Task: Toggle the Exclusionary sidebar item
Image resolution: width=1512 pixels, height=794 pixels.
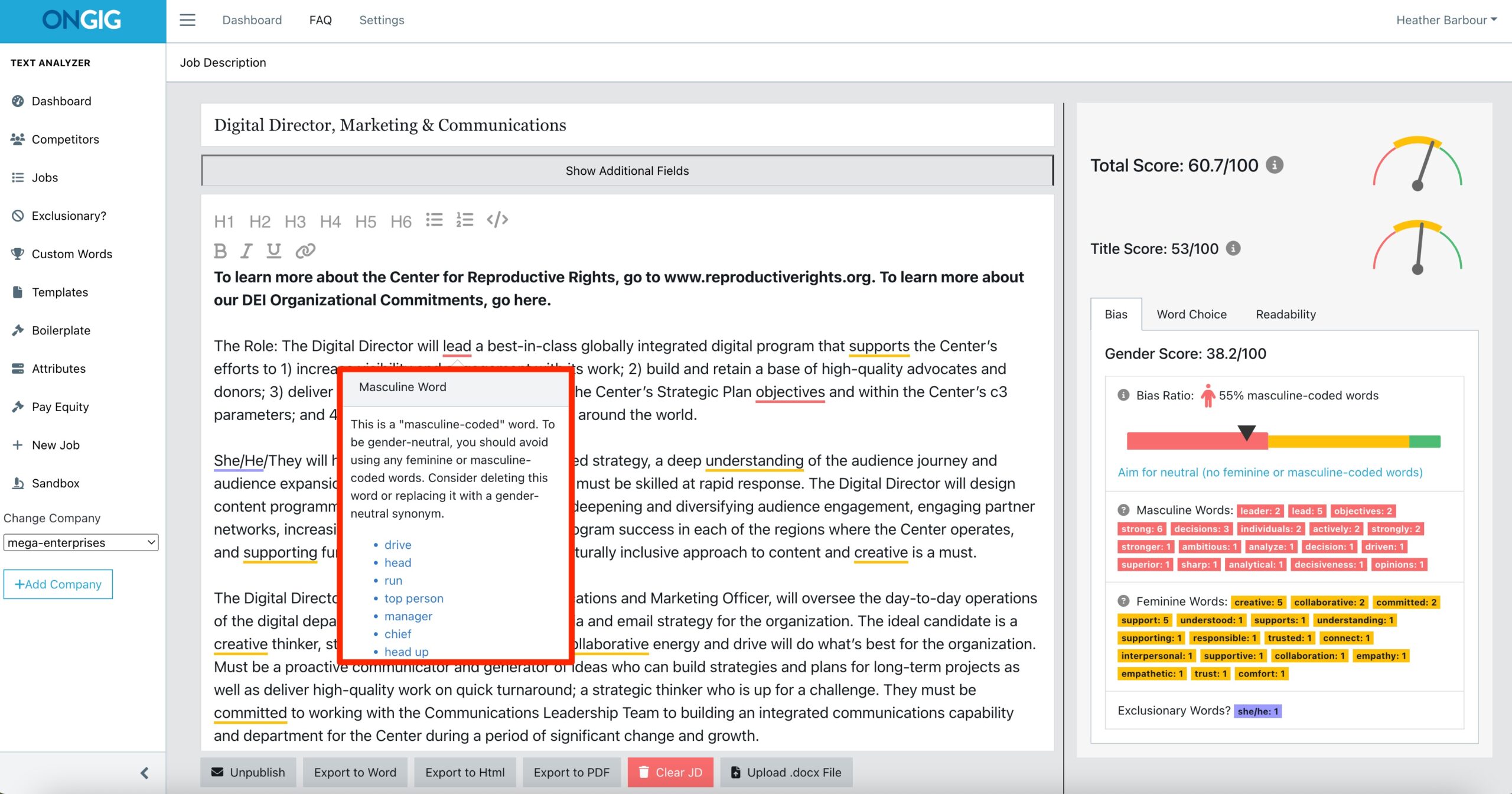Action: [x=68, y=215]
